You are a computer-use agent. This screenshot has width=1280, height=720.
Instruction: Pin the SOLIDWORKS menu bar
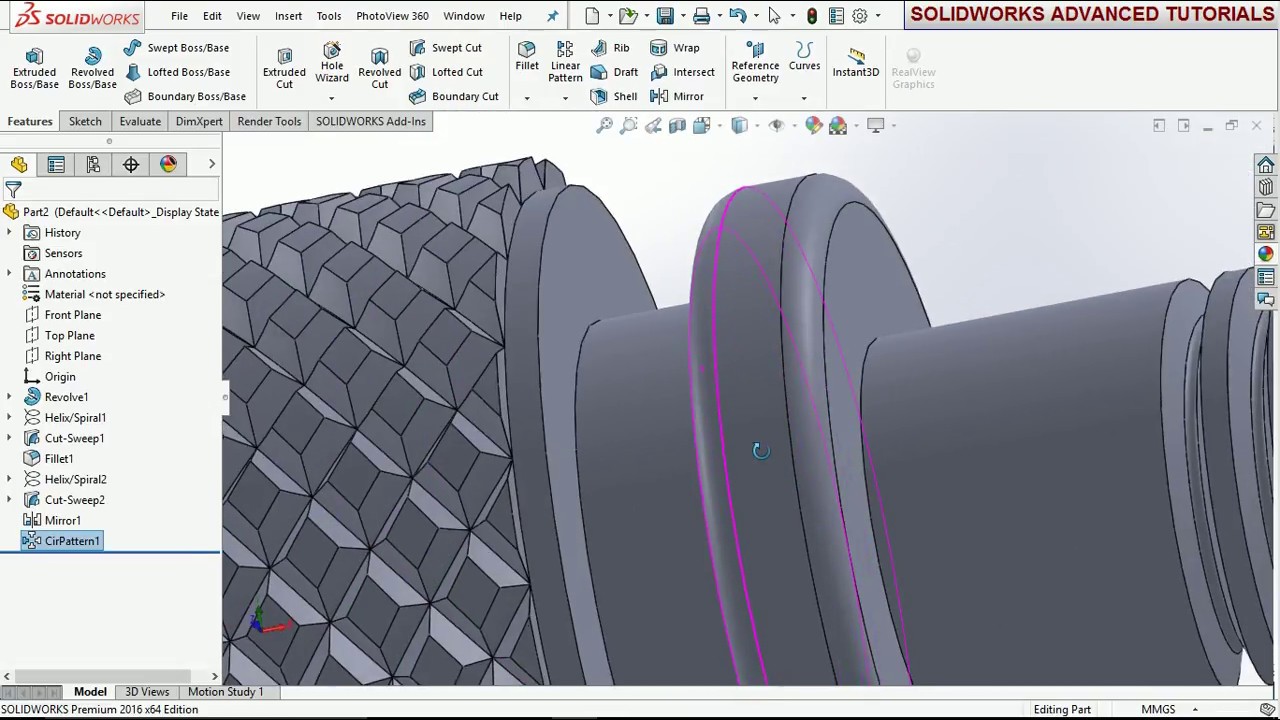pyautogui.click(x=552, y=16)
